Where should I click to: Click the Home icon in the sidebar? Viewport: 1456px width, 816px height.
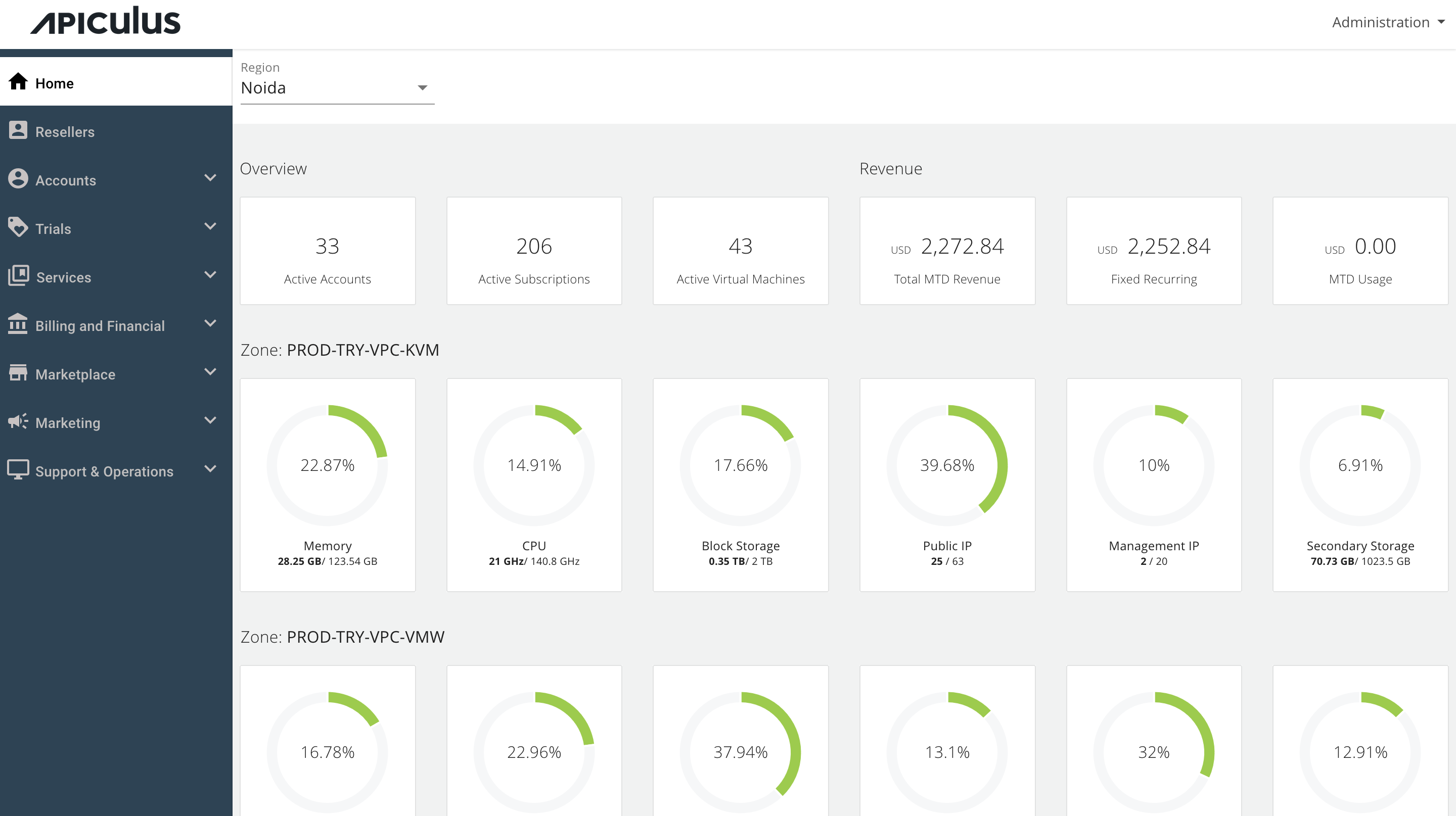click(x=18, y=82)
